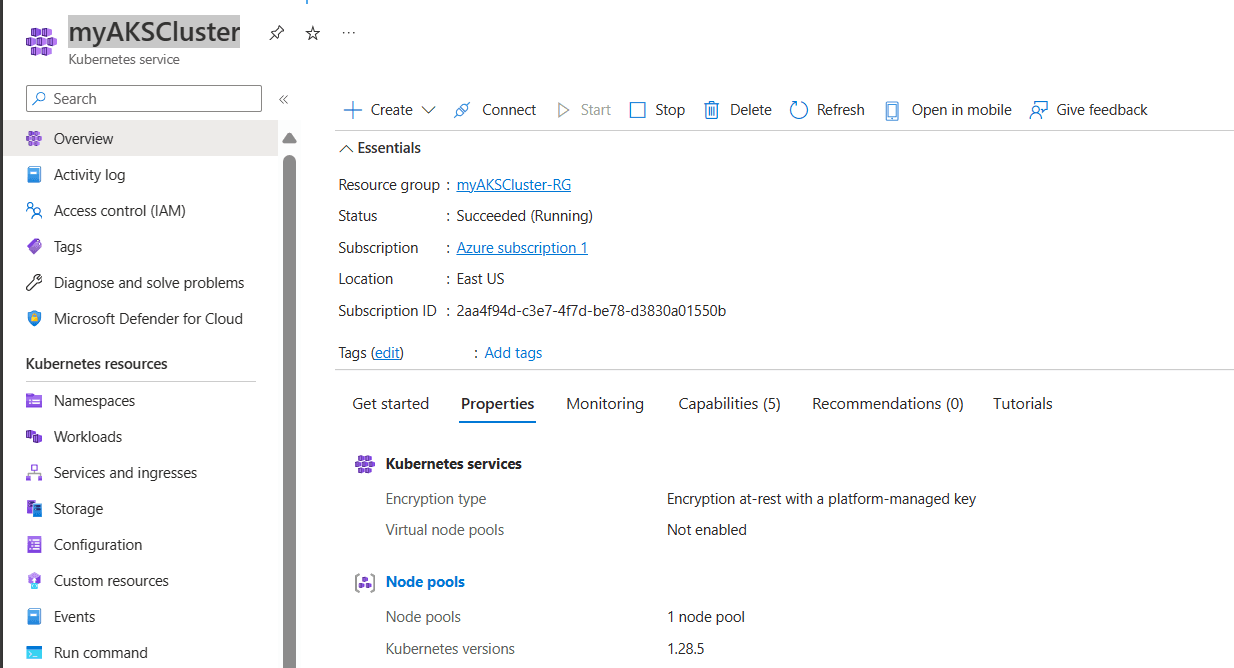This screenshot has width=1234, height=668.
Task: Delete the cluster
Action: [x=738, y=110]
